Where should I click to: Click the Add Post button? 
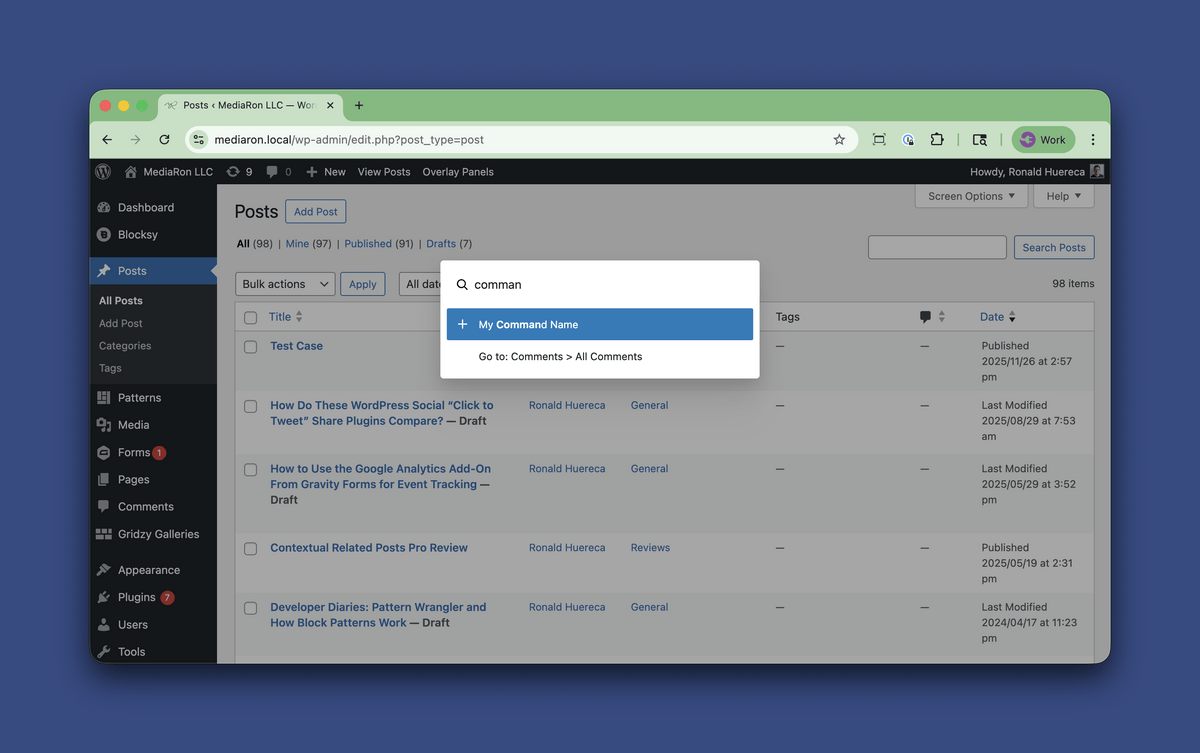point(315,212)
